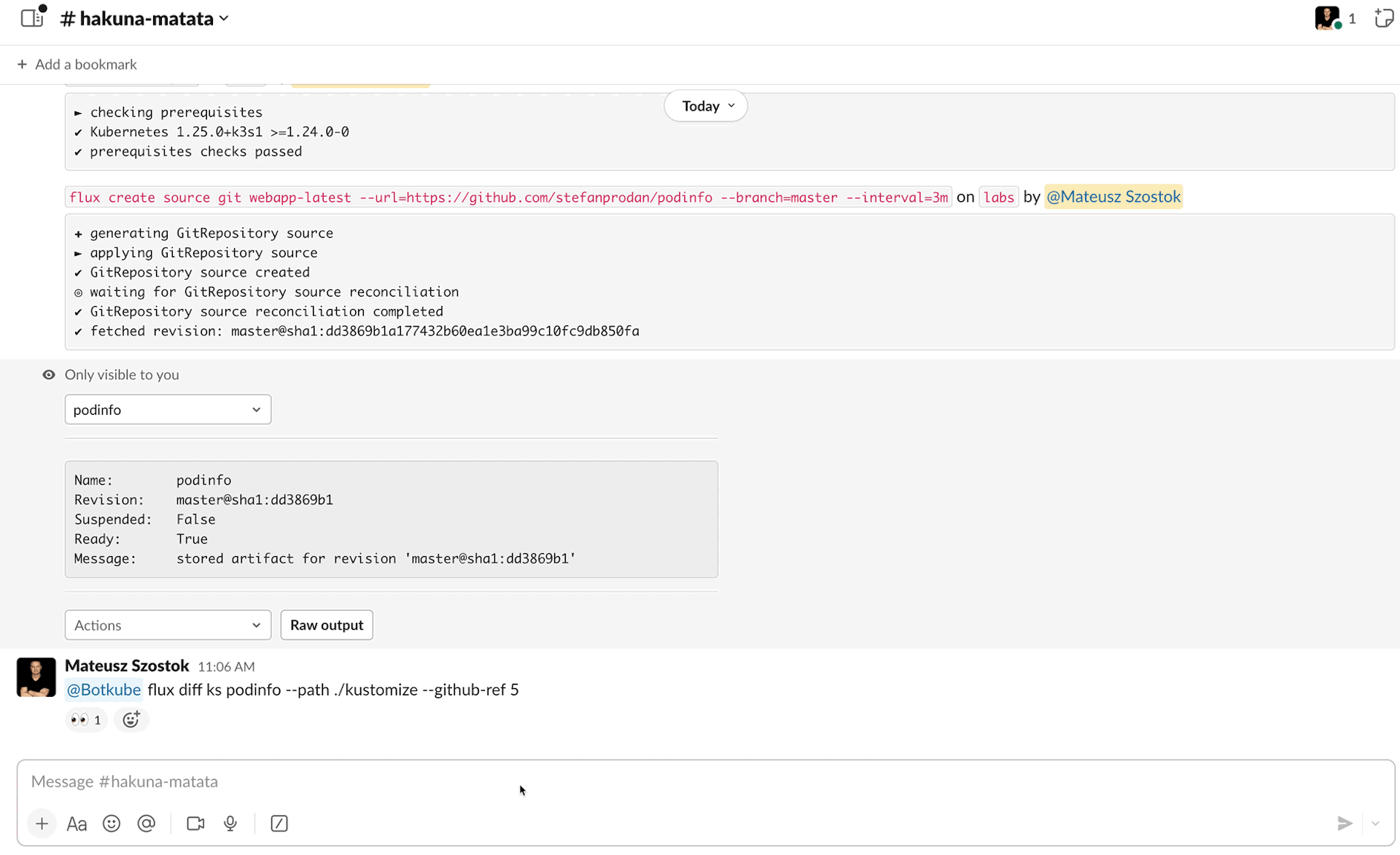1400x855 pixels.
Task: Open the emoji picker in message composer
Action: 112,824
